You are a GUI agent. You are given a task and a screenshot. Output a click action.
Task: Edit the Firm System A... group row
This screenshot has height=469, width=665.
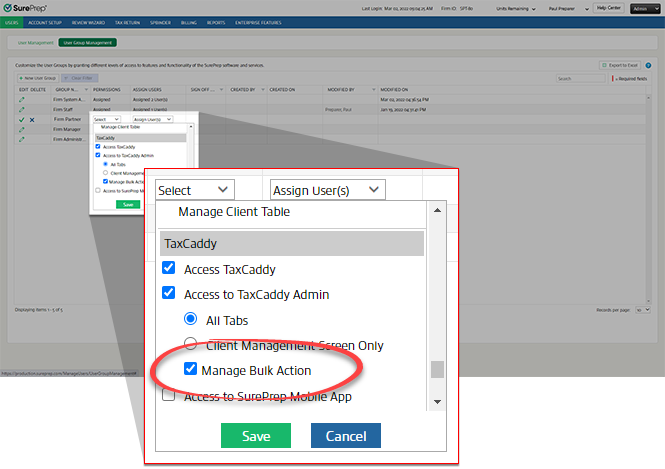click(22, 100)
